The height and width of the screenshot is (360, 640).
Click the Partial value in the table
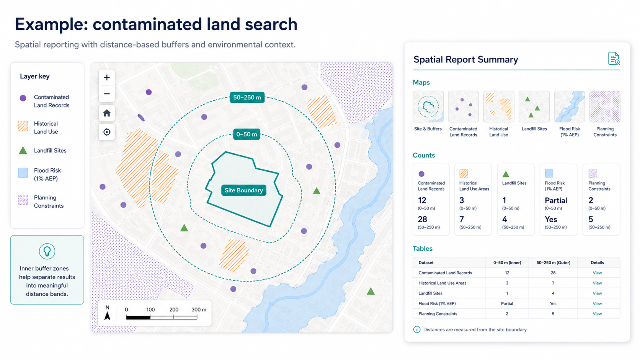[507, 304]
